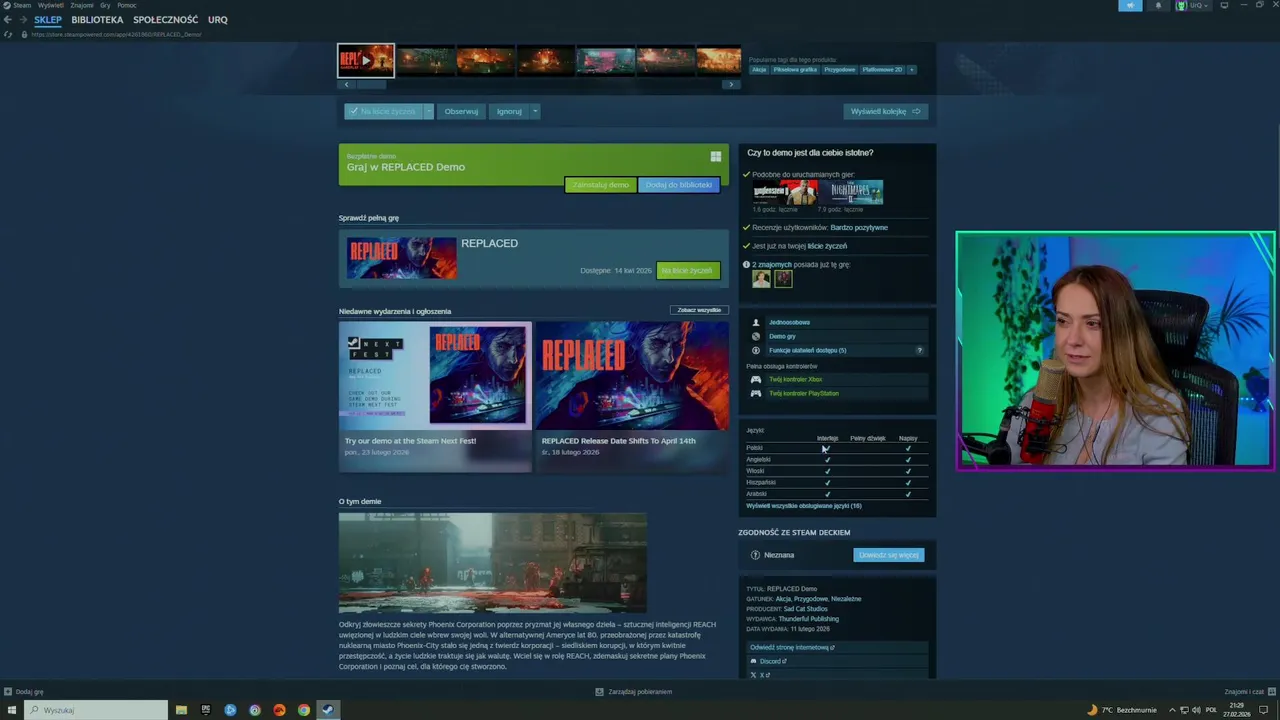Open the Pomoc menu
This screenshot has height=720, width=1280.
(x=126, y=5)
